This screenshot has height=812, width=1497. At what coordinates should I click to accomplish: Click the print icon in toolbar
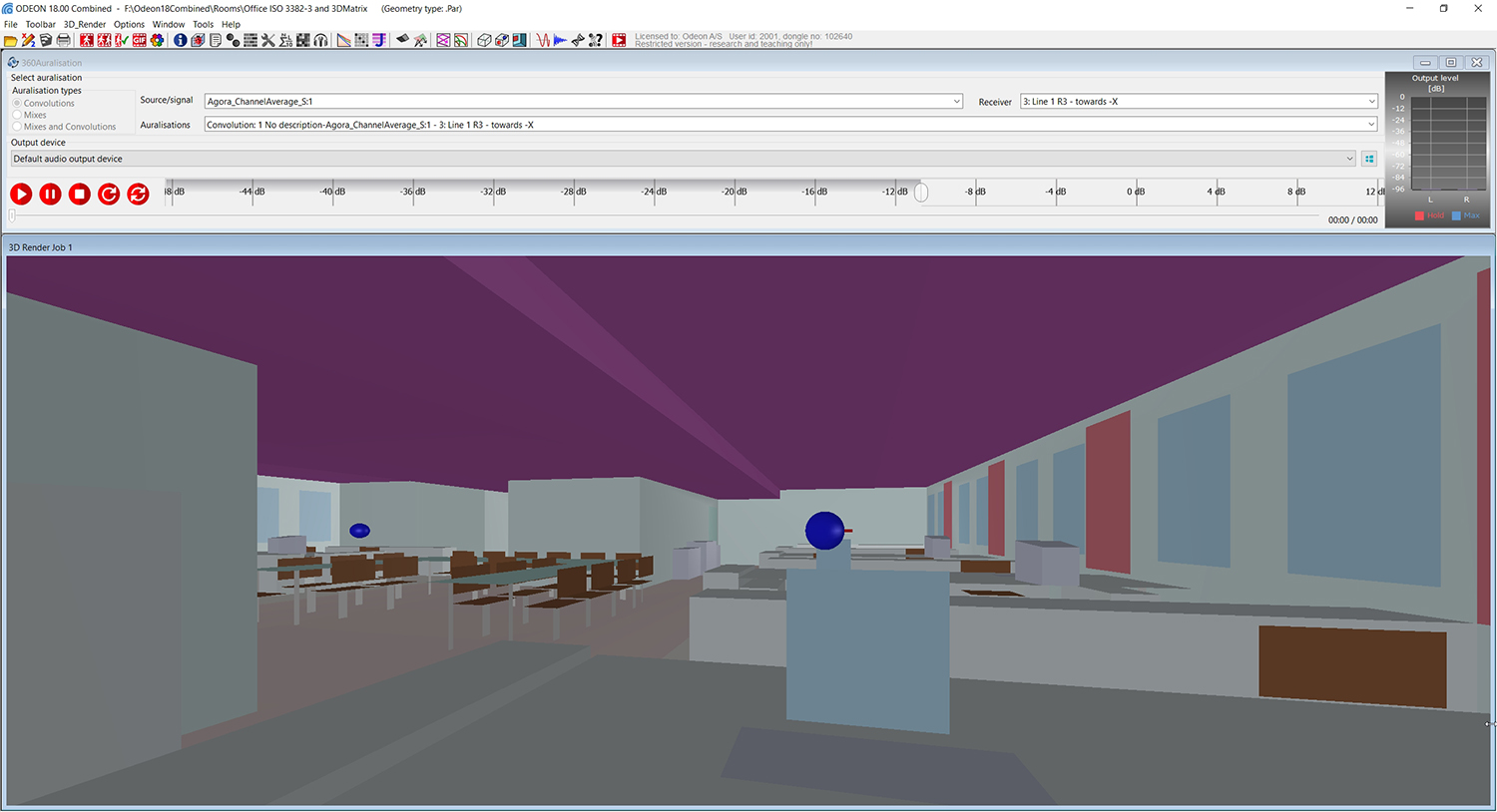(x=63, y=40)
